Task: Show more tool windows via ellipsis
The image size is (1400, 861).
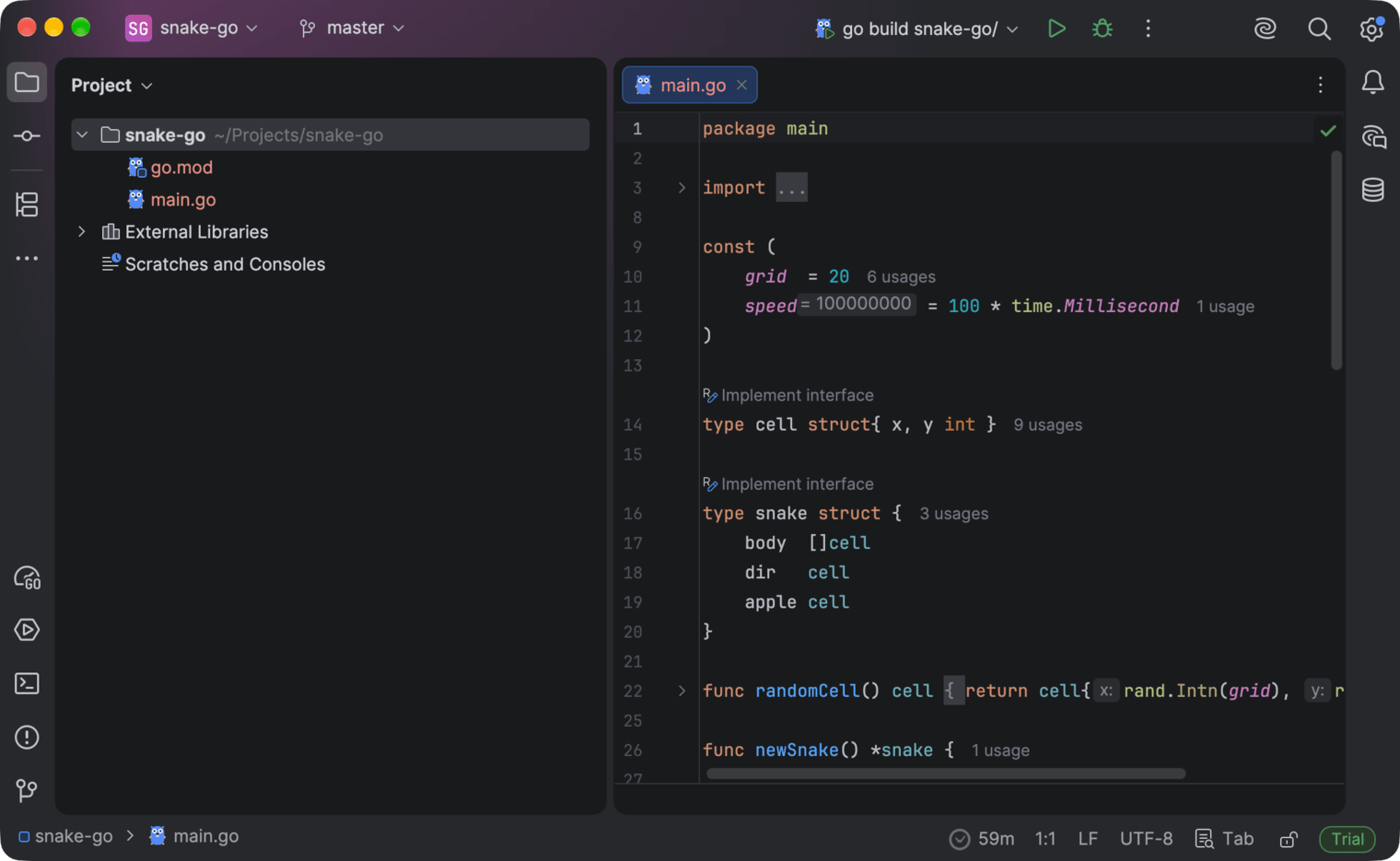Action: coord(27,259)
